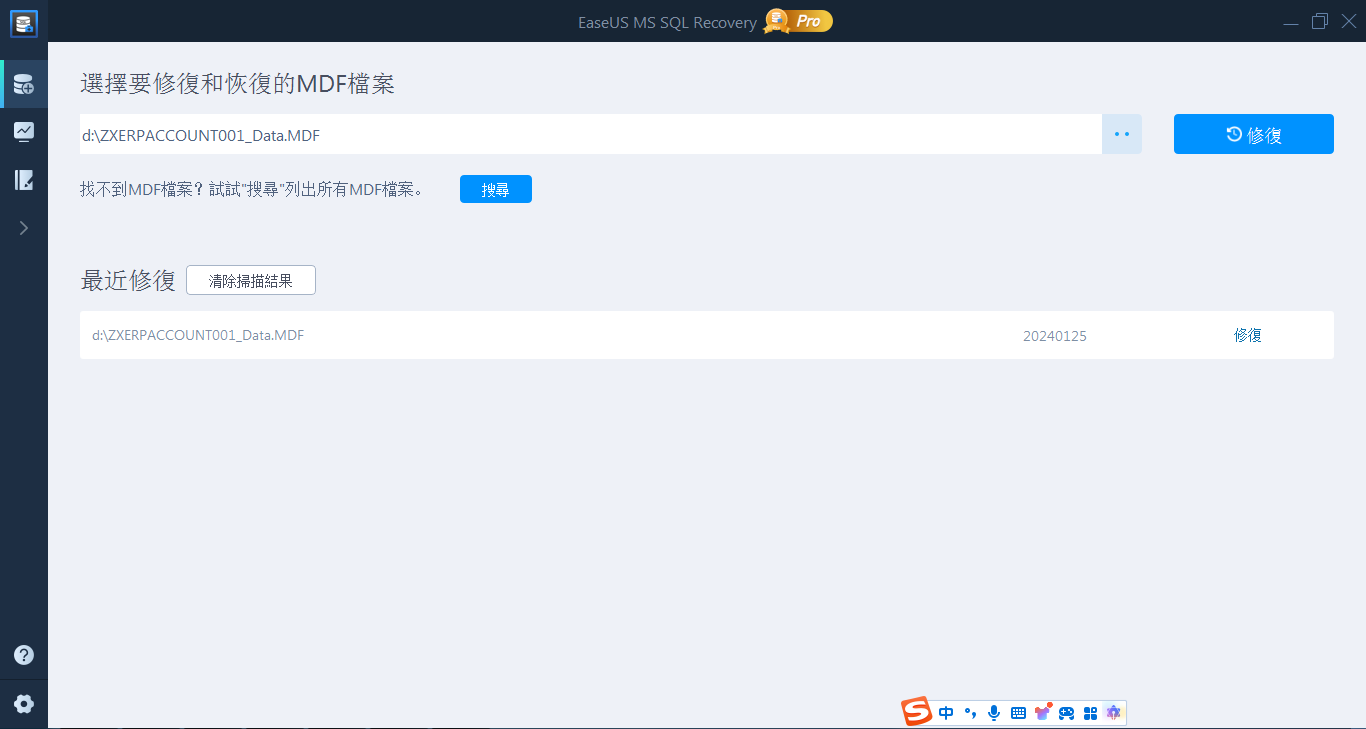Click the 搜尋 search button
The width and height of the screenshot is (1366, 729).
pos(496,189)
